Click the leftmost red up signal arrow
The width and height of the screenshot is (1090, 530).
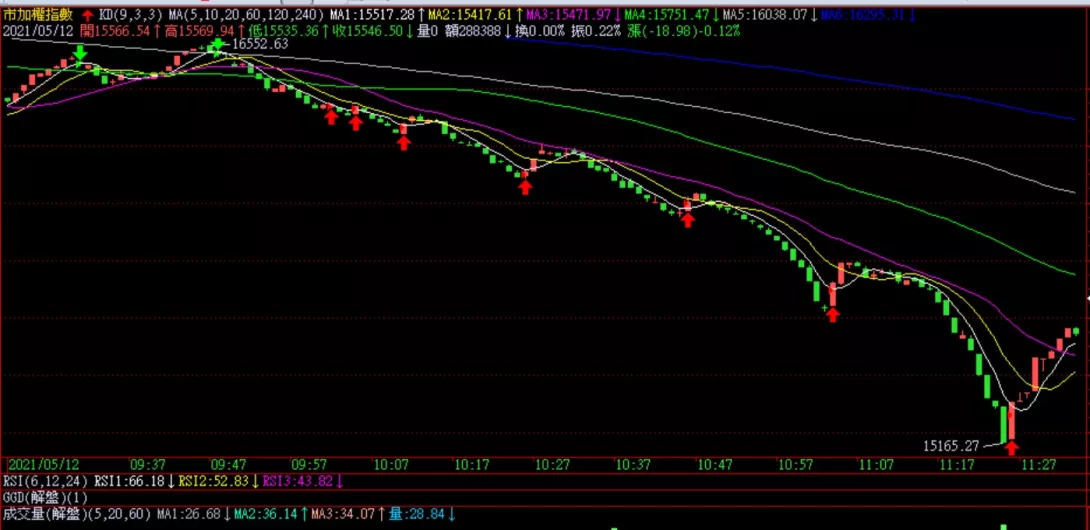pos(330,117)
